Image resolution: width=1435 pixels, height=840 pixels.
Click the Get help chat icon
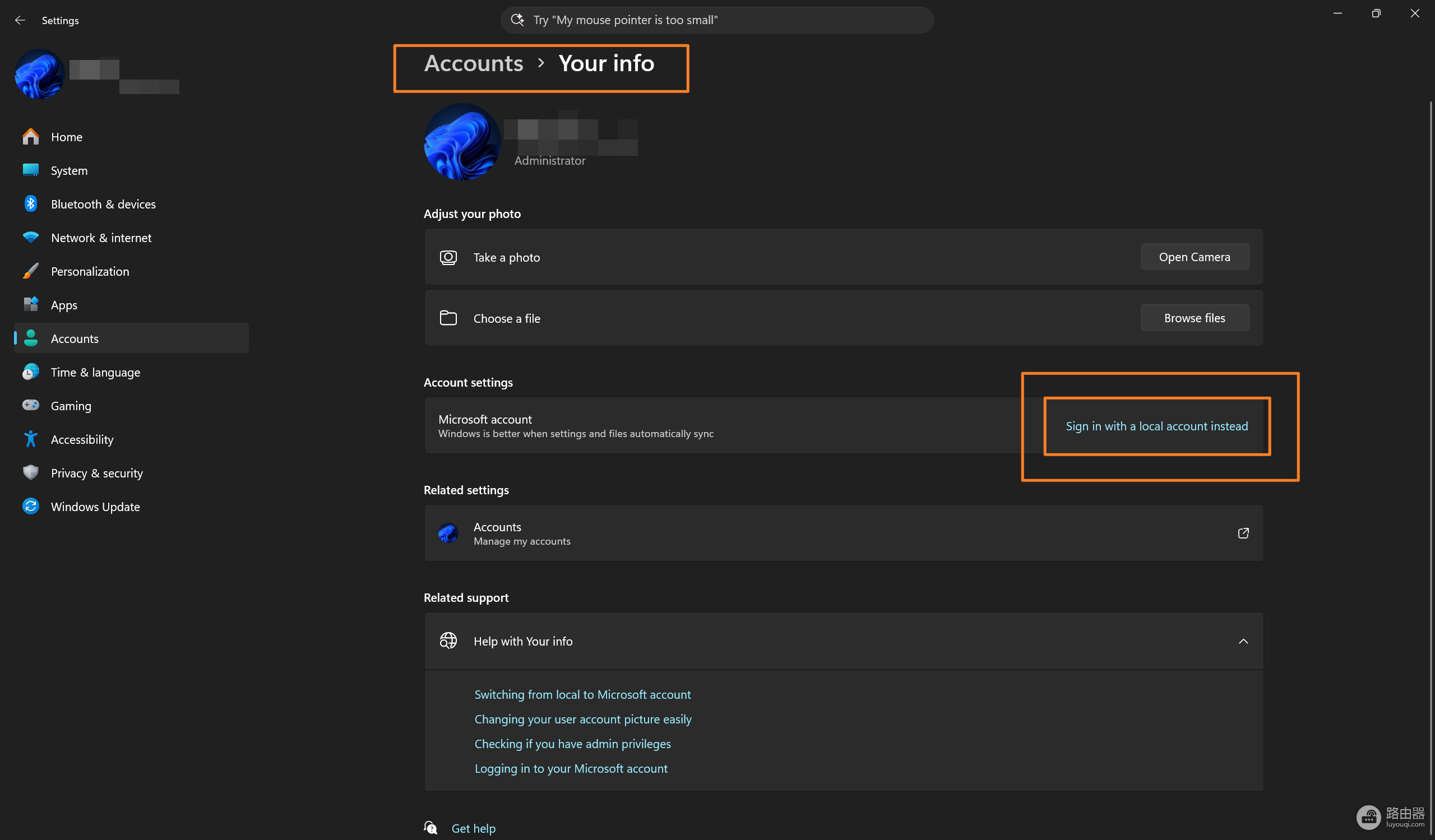point(430,828)
